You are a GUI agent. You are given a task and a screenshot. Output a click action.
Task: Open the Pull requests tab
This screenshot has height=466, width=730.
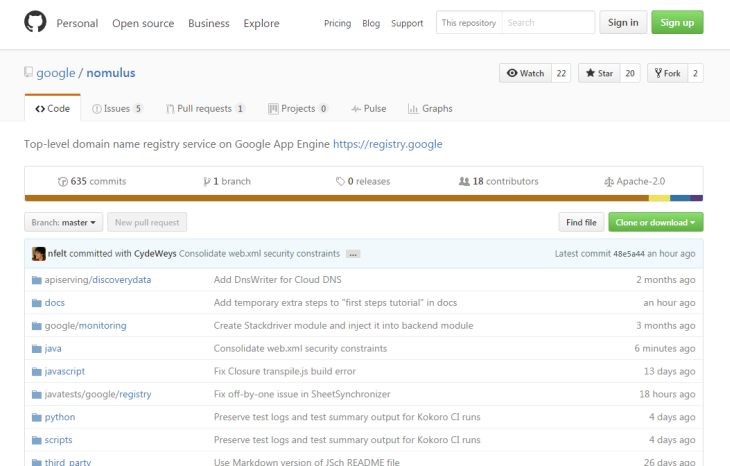205,108
